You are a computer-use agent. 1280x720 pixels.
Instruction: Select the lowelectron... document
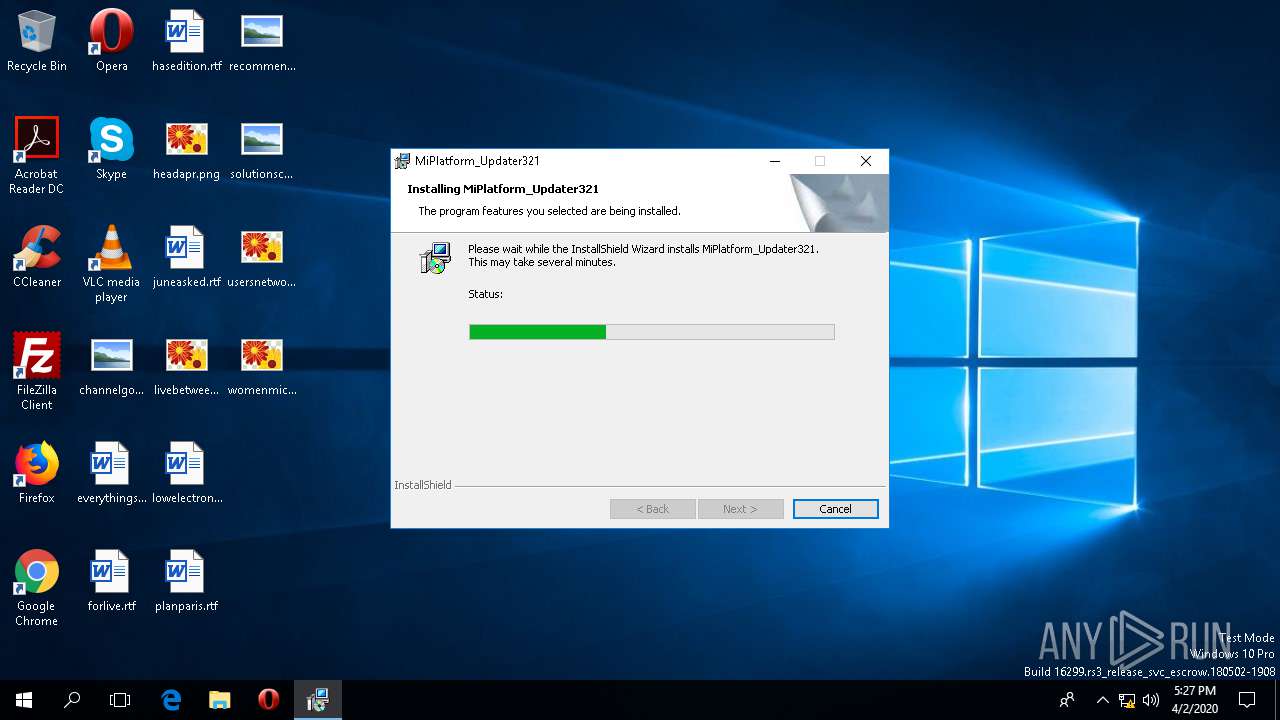pyautogui.click(x=186, y=473)
